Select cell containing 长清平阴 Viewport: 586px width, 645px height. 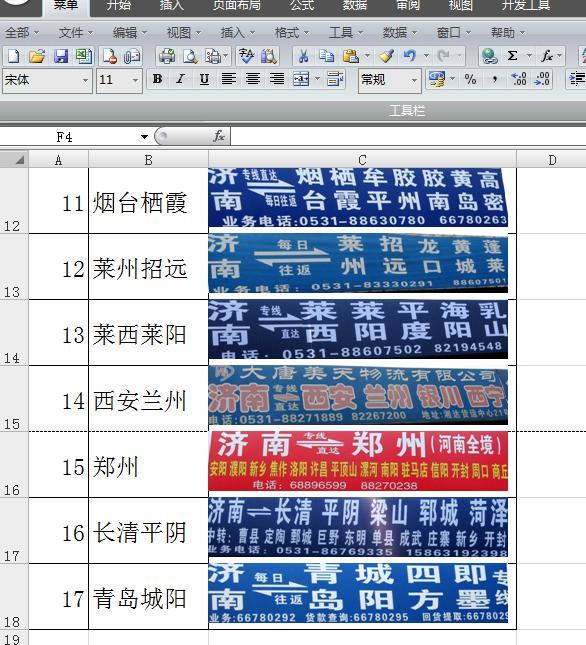pyautogui.click(x=148, y=531)
